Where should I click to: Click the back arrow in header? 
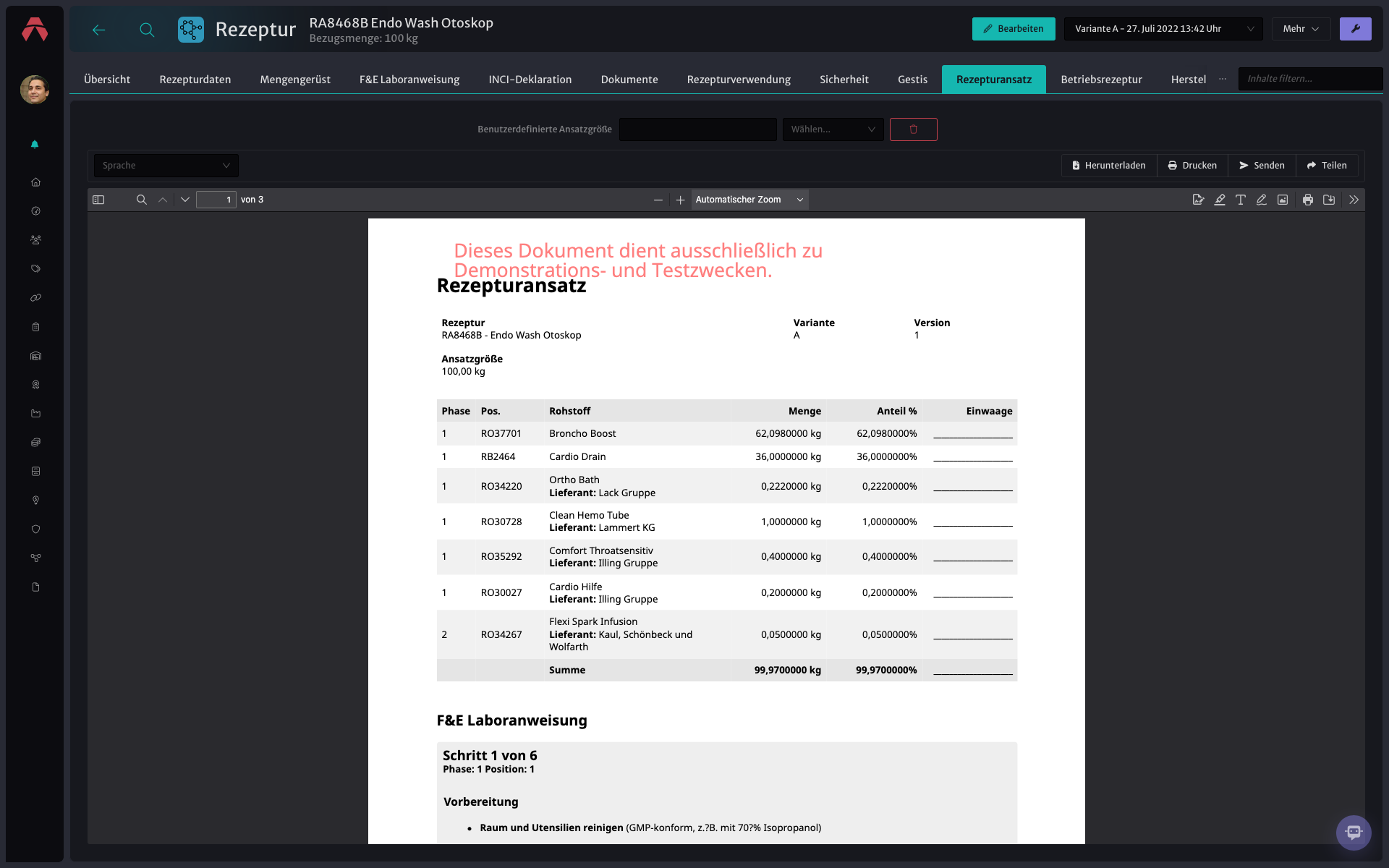[x=99, y=30]
